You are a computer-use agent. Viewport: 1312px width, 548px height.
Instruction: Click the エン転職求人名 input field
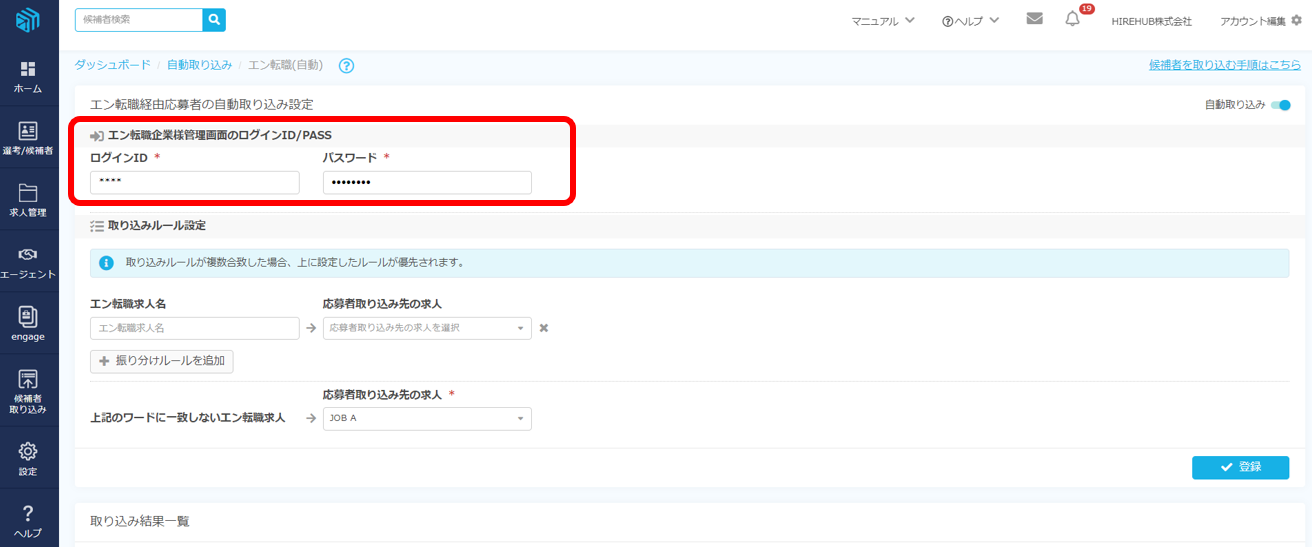tap(194, 328)
